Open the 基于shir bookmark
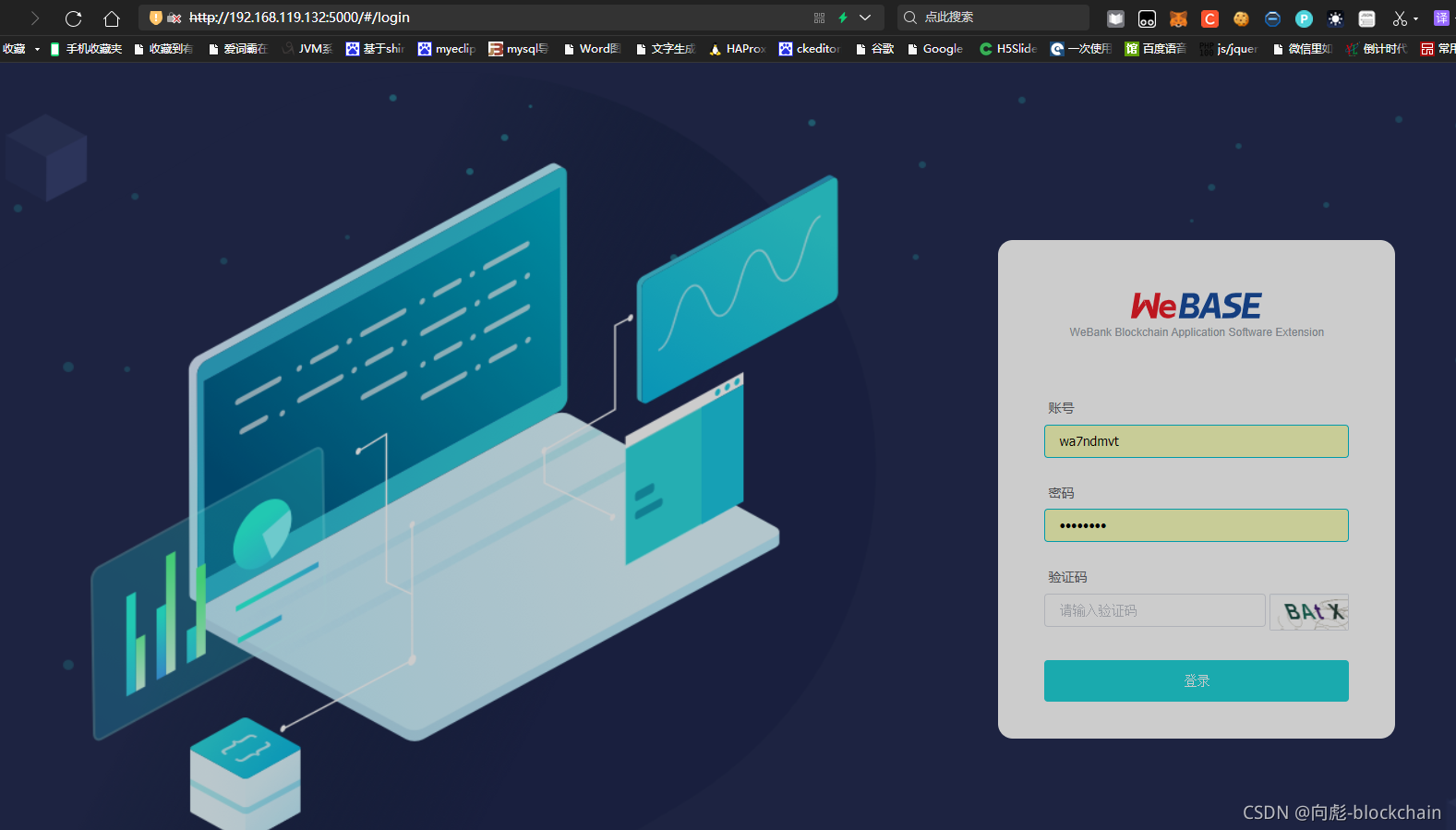 coord(375,49)
